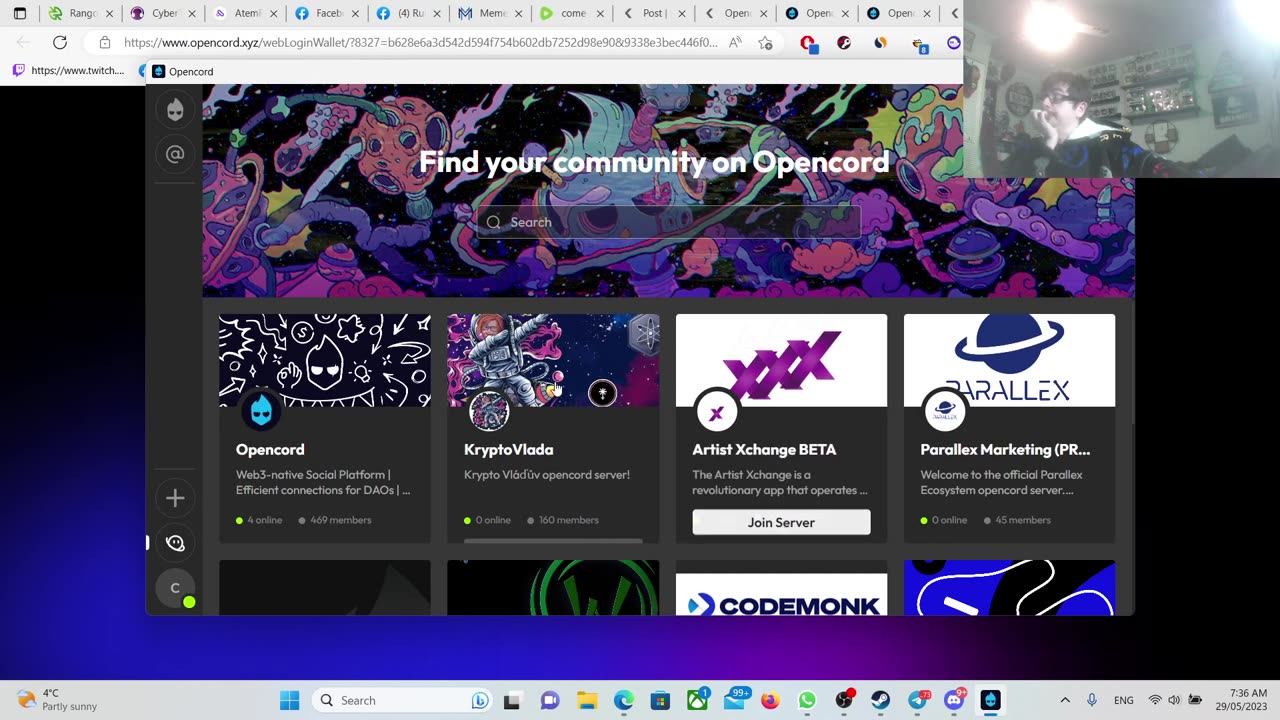Click the KryptoVlada server round avatar

click(x=489, y=410)
